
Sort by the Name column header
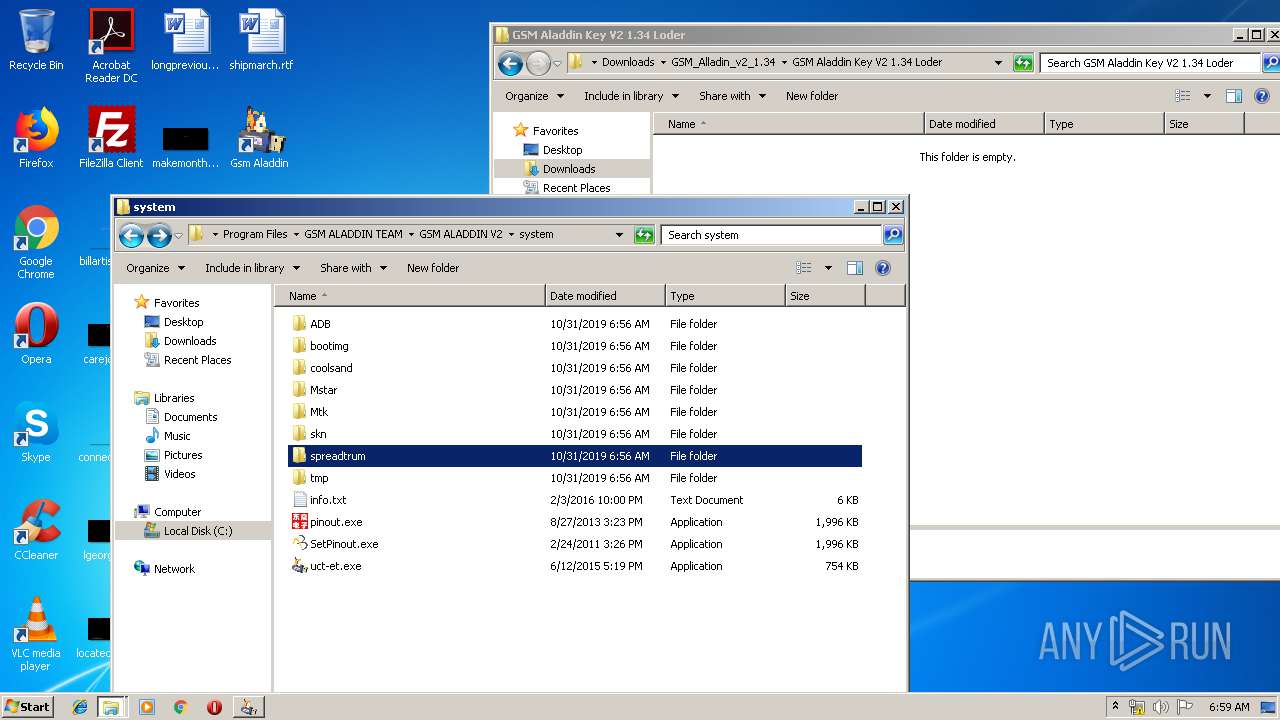(x=410, y=296)
